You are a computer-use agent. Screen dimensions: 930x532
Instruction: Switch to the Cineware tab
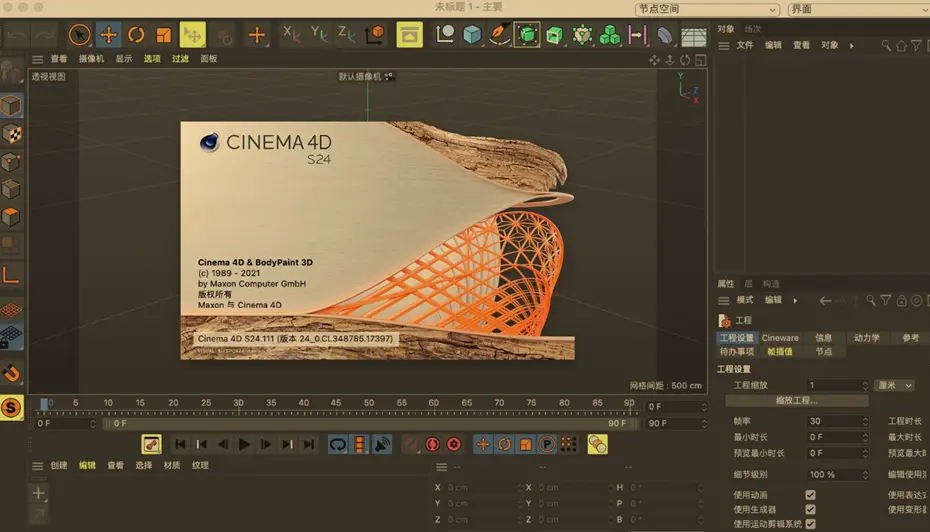click(780, 337)
